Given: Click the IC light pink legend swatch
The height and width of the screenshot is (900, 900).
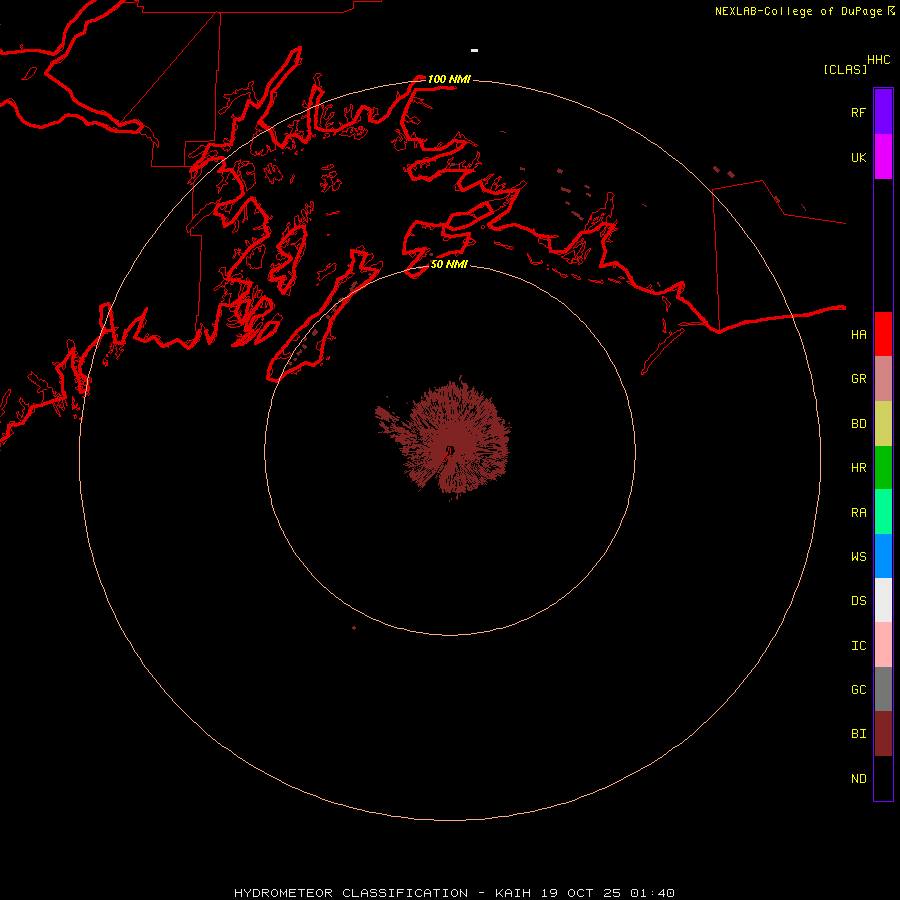Looking at the screenshot, I should point(883,645).
